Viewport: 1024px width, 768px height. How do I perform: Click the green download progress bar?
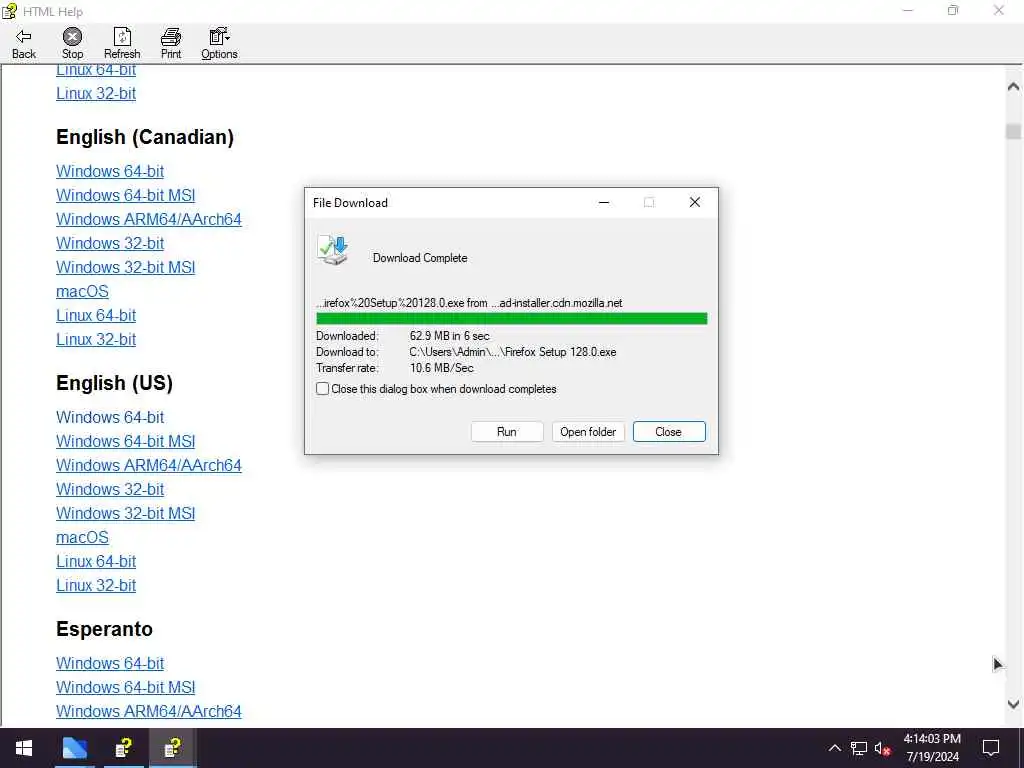pyautogui.click(x=511, y=319)
